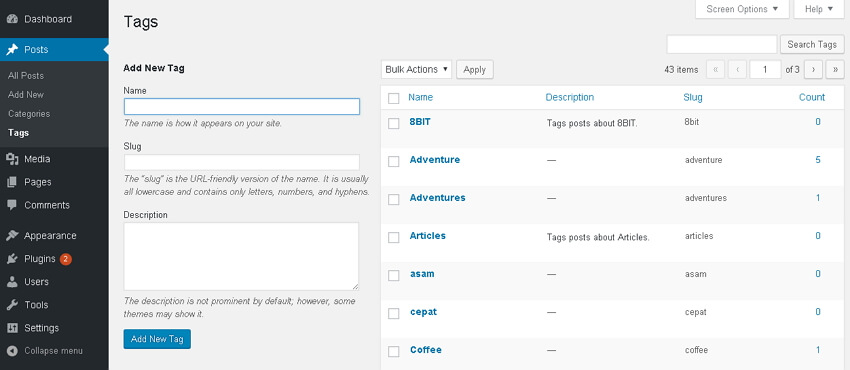The width and height of the screenshot is (850, 370).
Task: Click the Settings sliders icon
Action: click(12, 328)
